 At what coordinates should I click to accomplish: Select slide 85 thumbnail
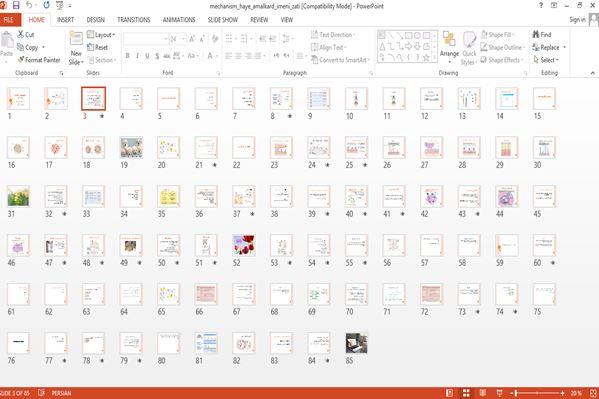356,343
